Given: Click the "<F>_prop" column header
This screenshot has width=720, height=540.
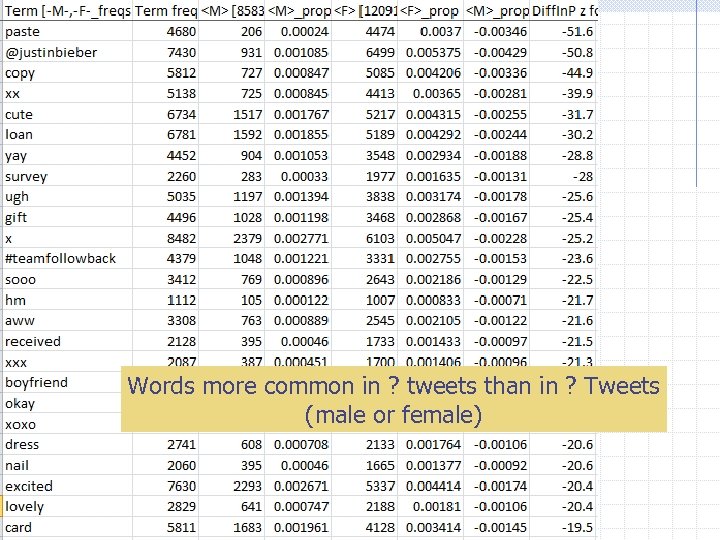Looking at the screenshot, I should (430, 10).
